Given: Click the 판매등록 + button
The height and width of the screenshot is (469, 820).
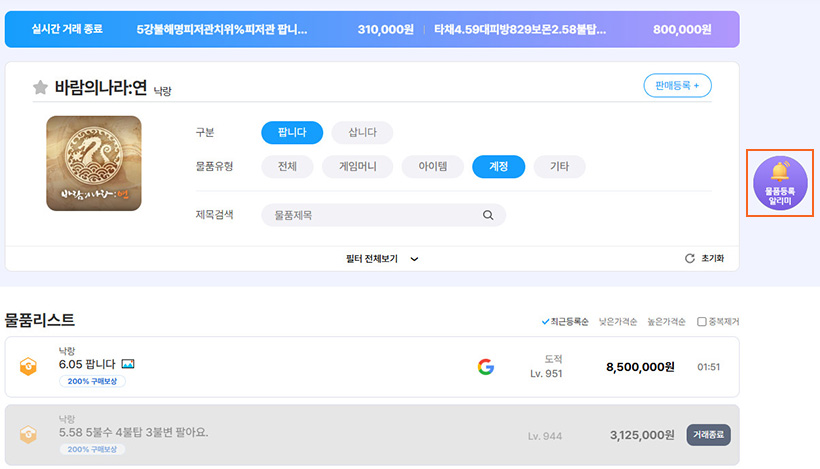Looking at the screenshot, I should [677, 85].
